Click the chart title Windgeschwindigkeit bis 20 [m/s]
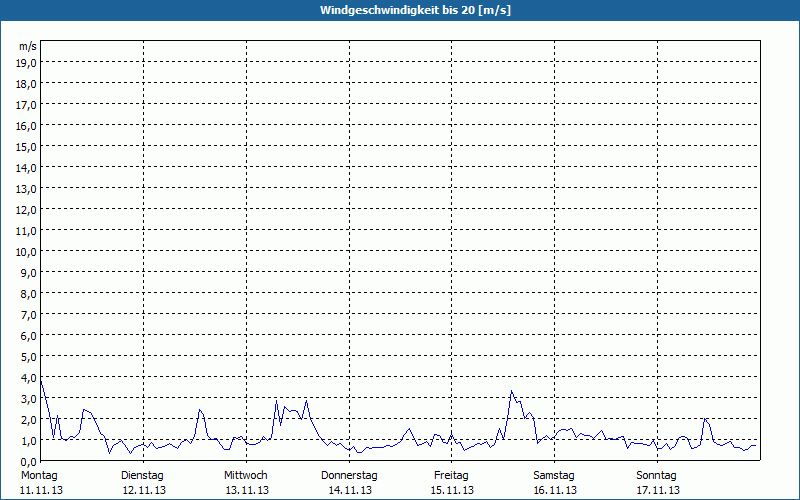The width and height of the screenshot is (800, 500). click(415, 10)
